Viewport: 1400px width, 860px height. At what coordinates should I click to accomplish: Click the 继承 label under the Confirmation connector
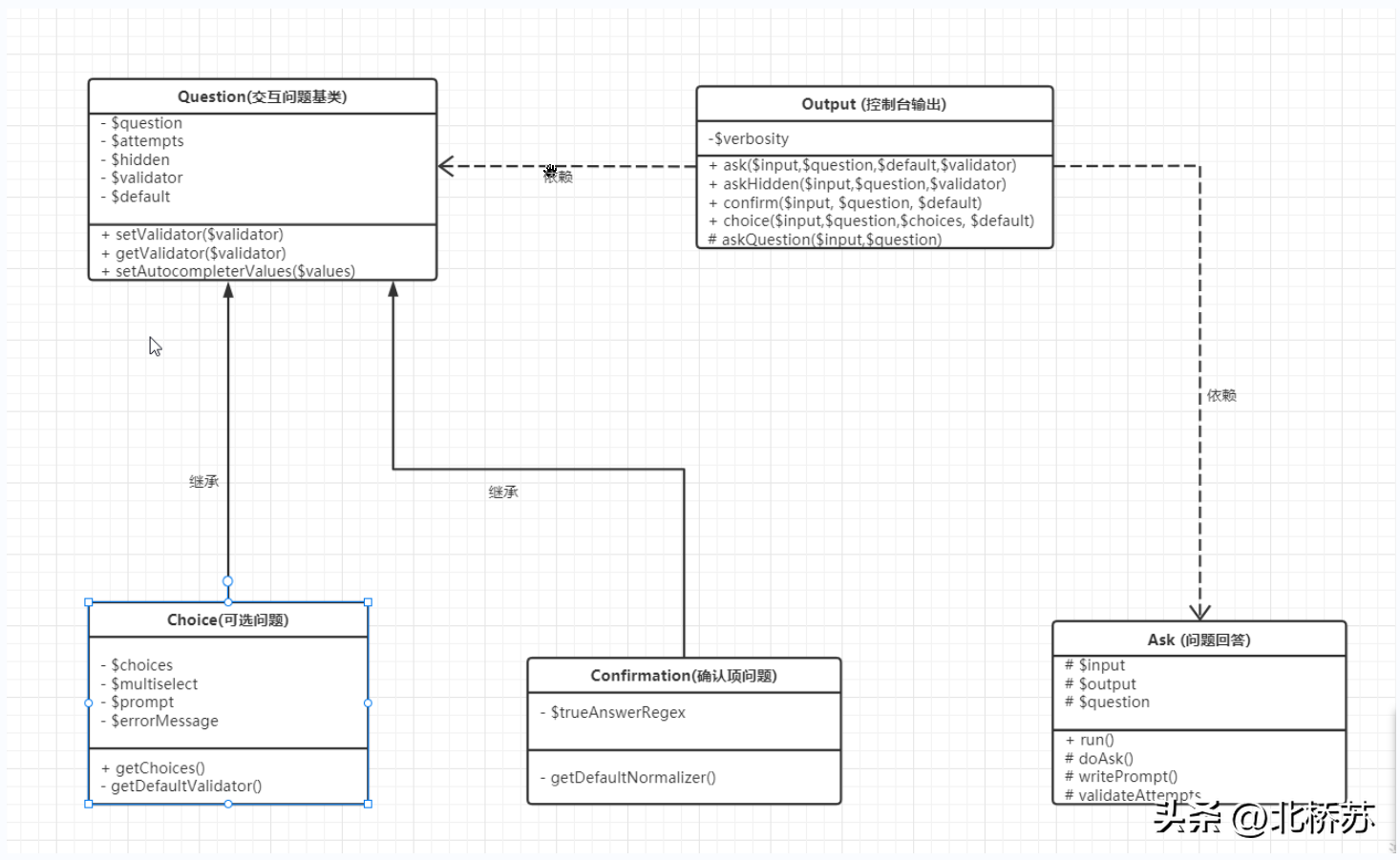coord(503,493)
